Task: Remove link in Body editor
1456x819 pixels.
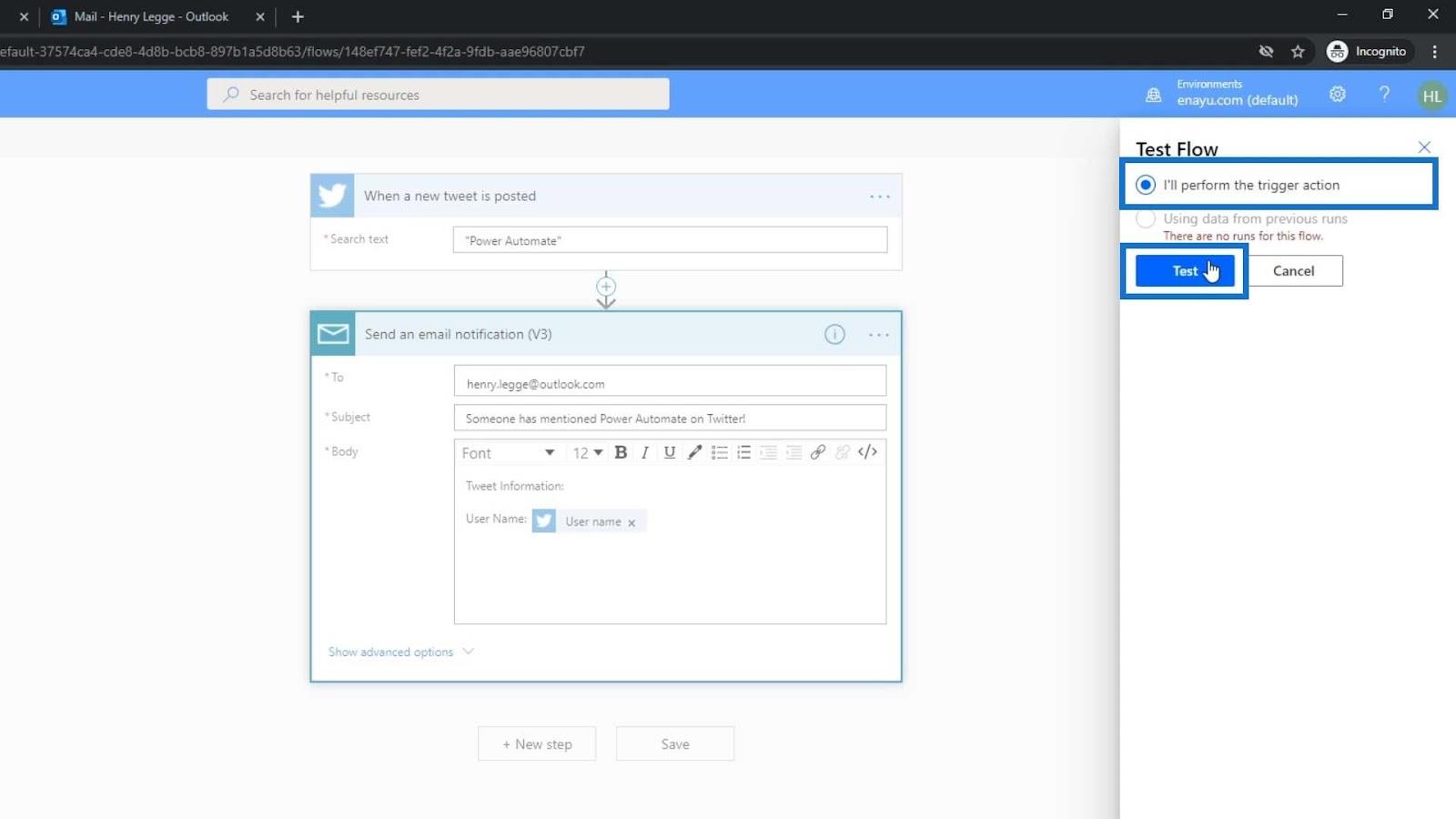Action: tap(843, 452)
